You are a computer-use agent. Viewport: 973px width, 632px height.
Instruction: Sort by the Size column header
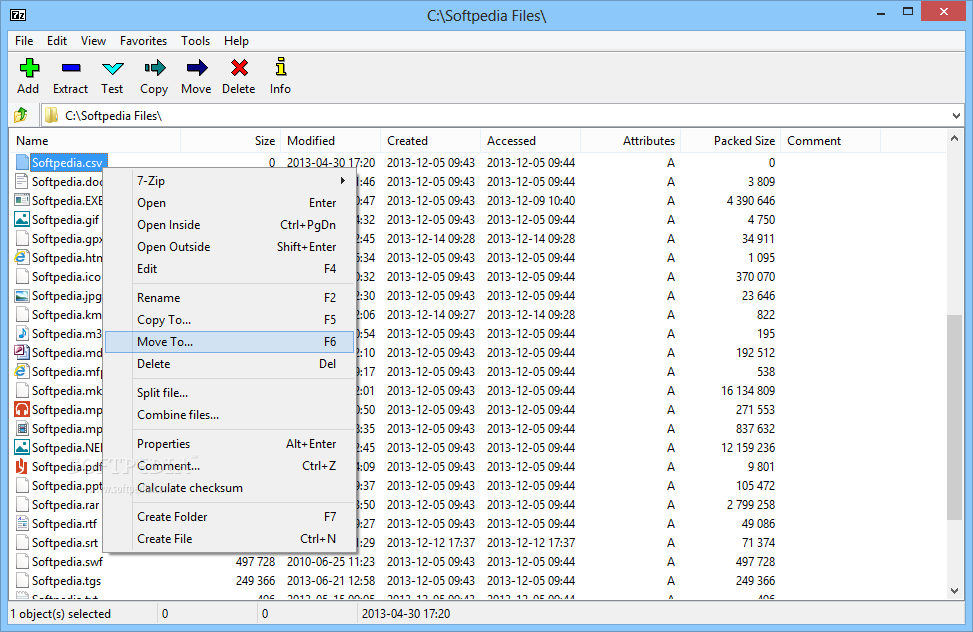click(x=230, y=141)
